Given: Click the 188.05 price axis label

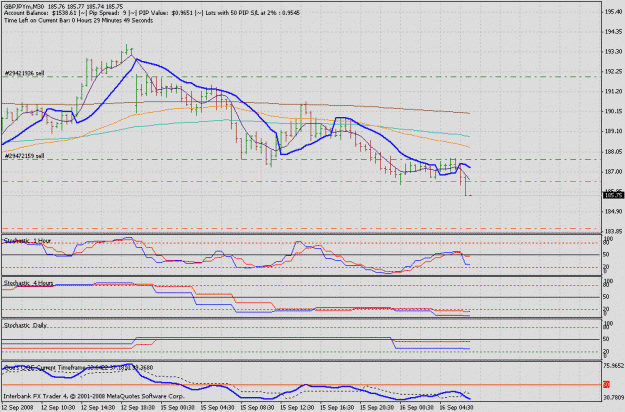Looking at the screenshot, I should (614, 151).
